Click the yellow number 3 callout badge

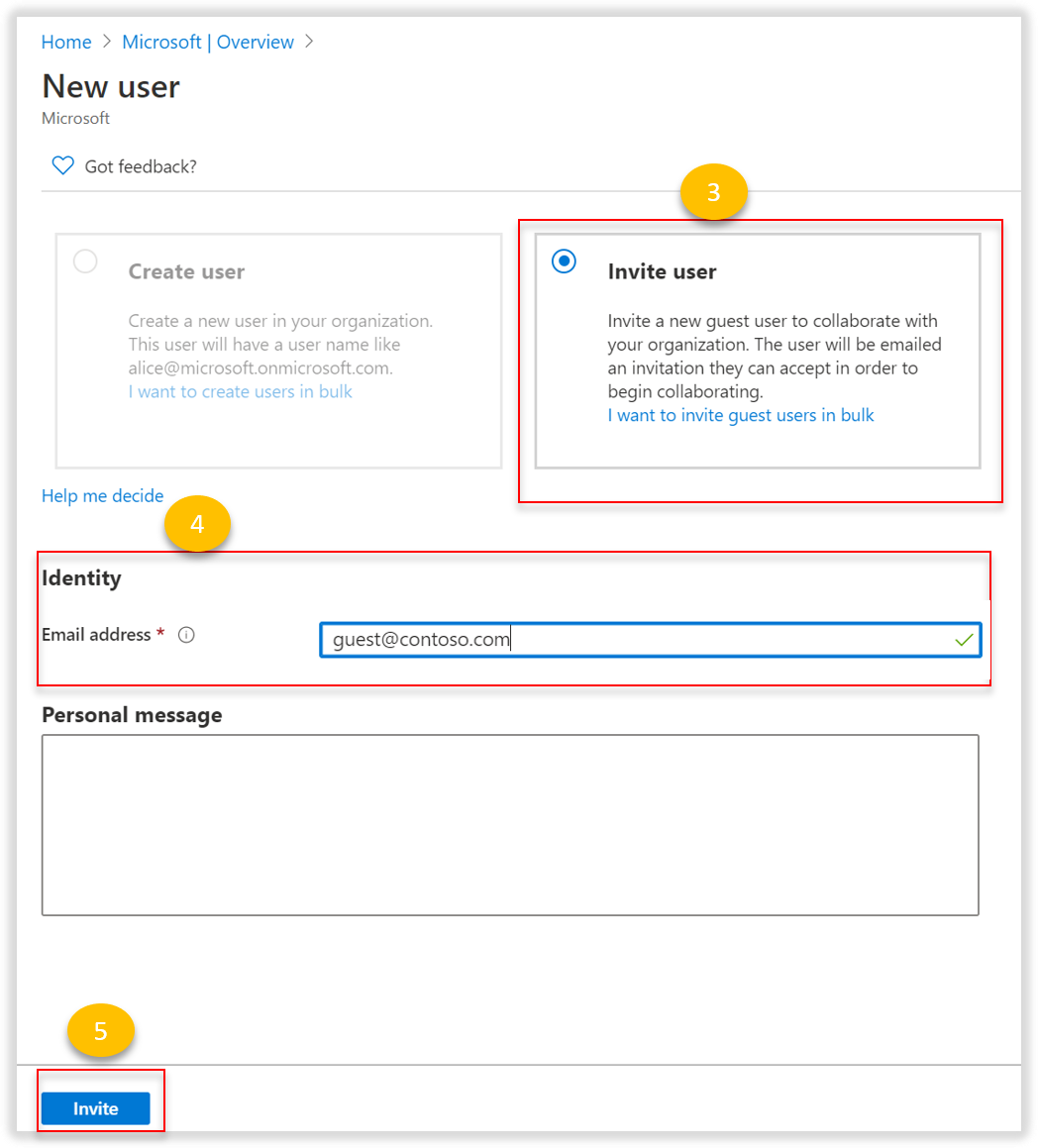click(715, 192)
